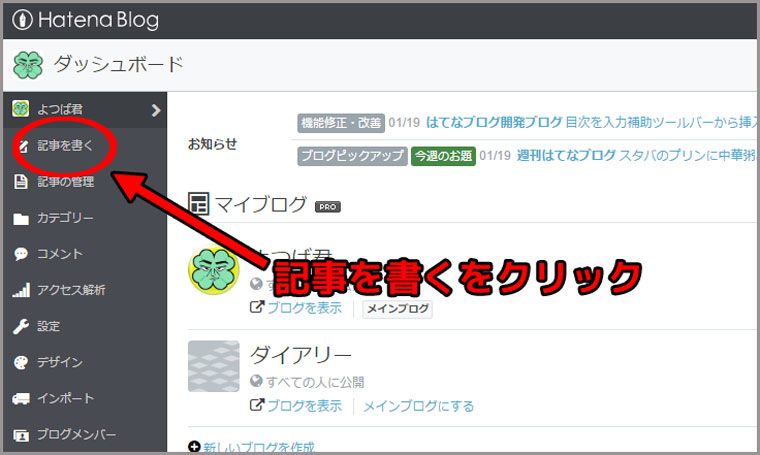
Task: Click the メインブログ badge
Action: coord(397,309)
